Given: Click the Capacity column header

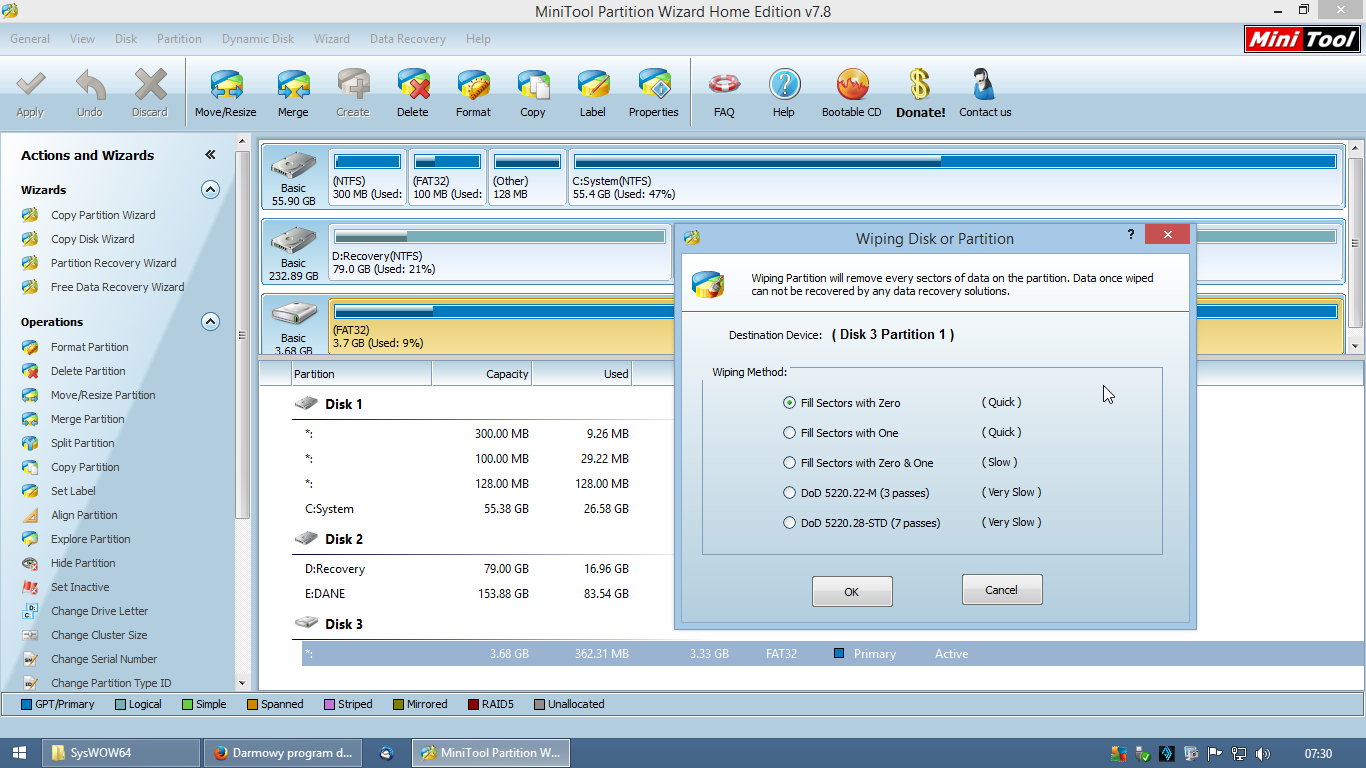Looking at the screenshot, I should 482,374.
